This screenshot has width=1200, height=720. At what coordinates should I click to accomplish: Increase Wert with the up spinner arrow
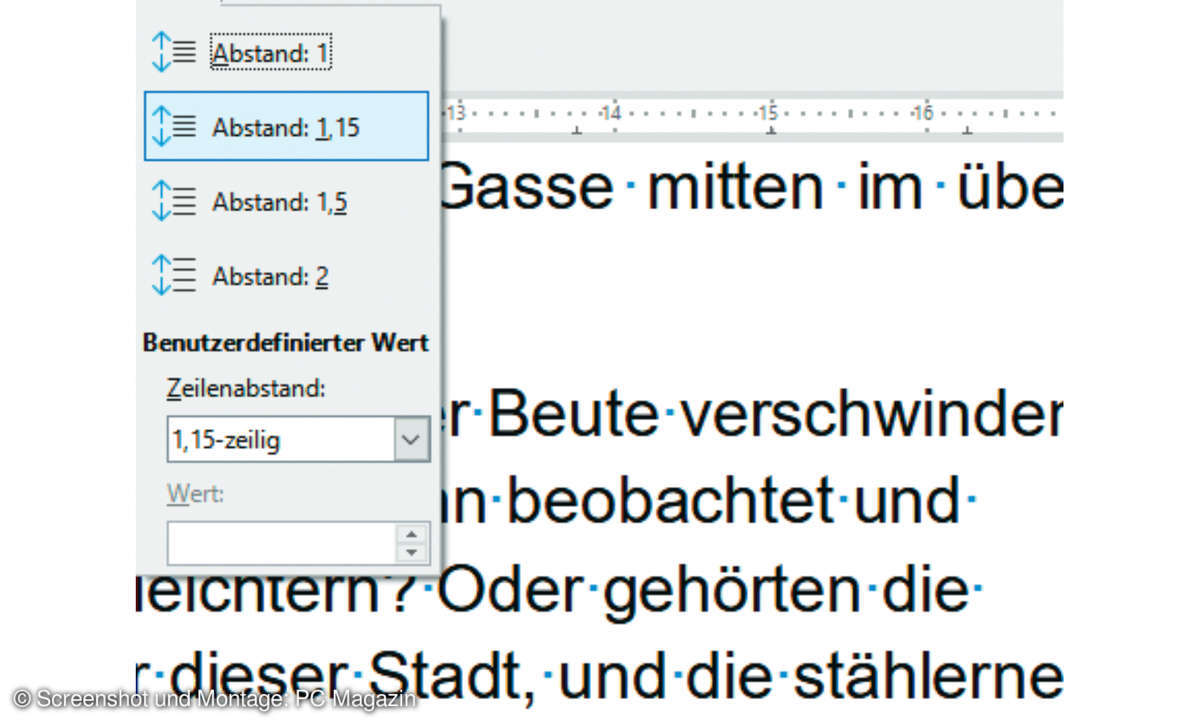(x=412, y=534)
